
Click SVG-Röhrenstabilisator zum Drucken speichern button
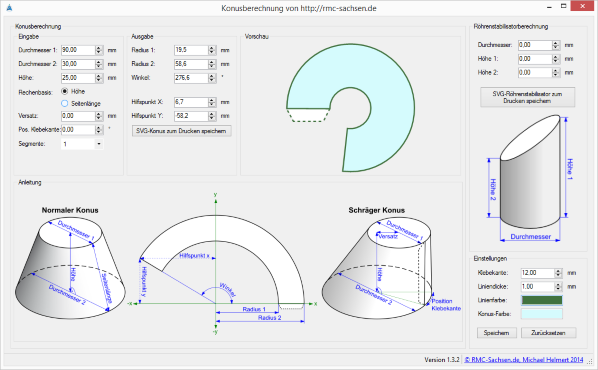click(527, 97)
